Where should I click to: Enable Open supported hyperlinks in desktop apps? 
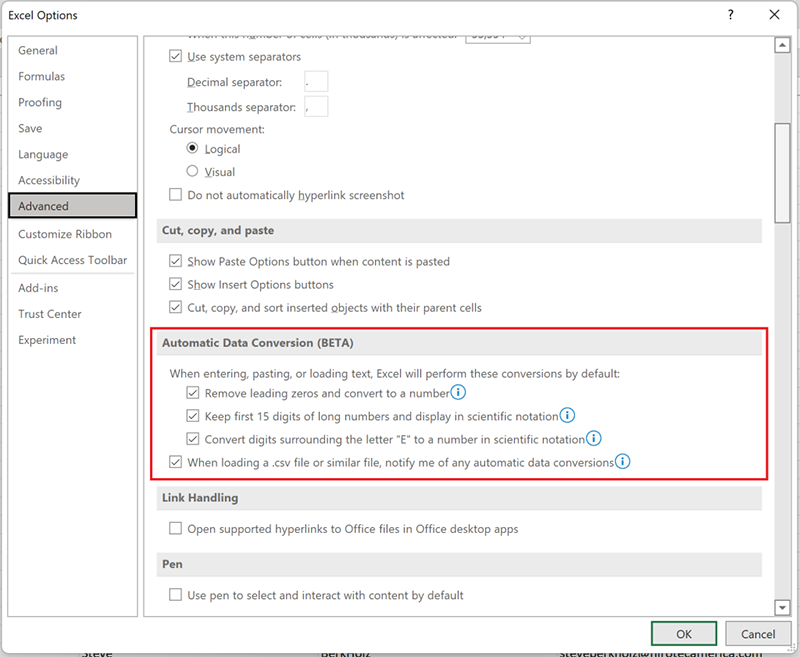[177, 529]
